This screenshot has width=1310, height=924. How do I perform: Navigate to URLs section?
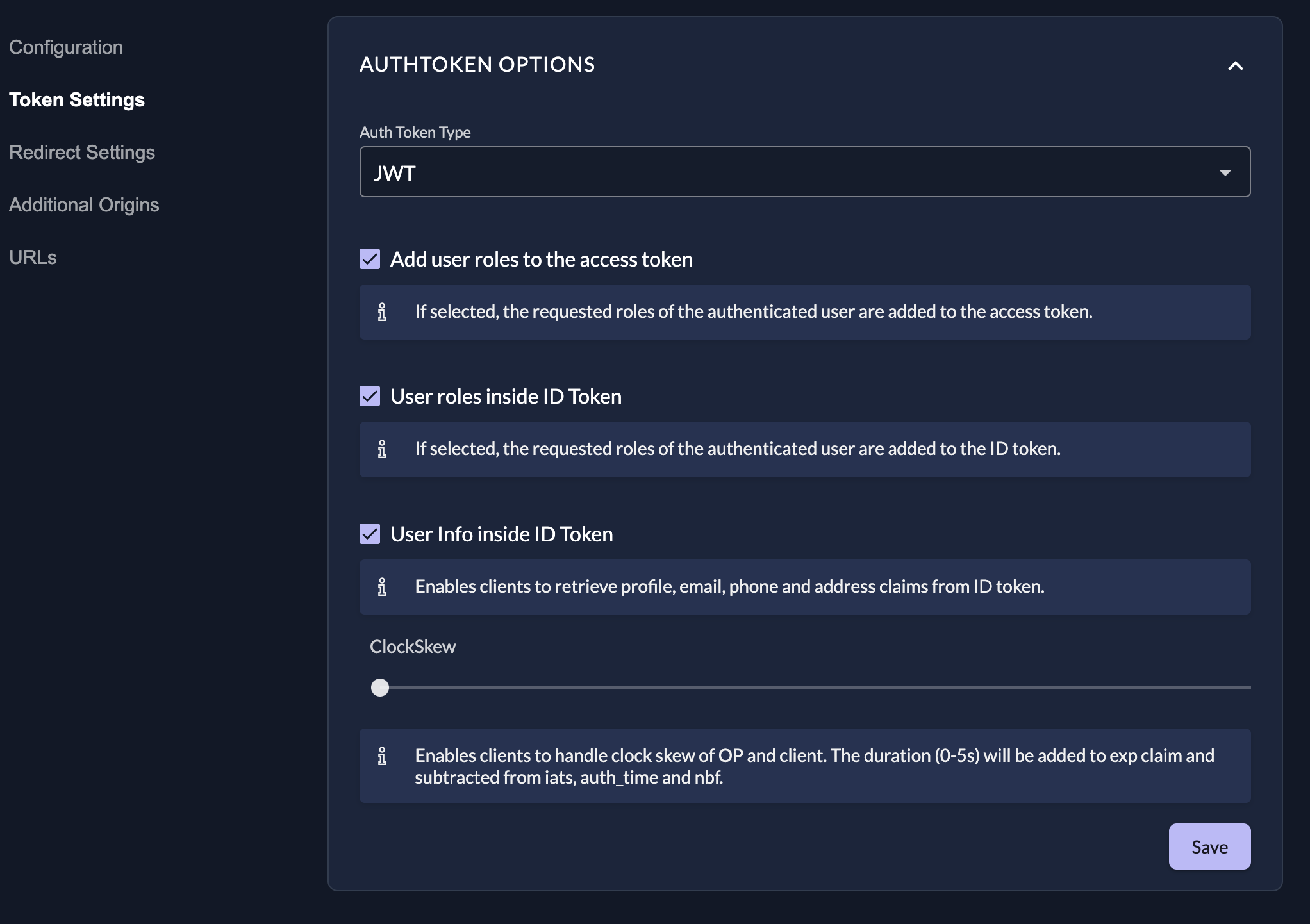(x=33, y=258)
